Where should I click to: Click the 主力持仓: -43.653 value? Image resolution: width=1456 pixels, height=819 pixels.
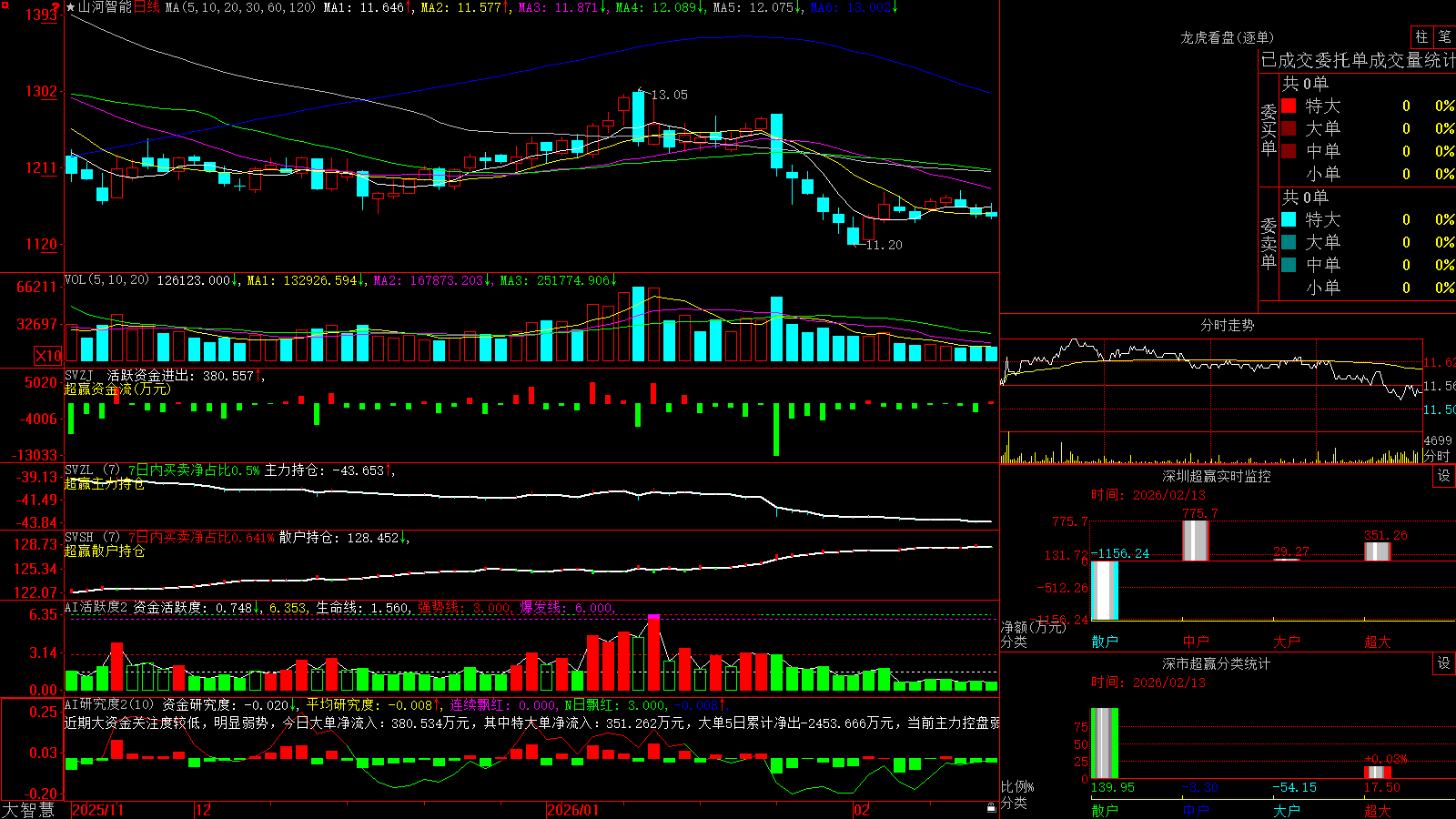point(324,470)
